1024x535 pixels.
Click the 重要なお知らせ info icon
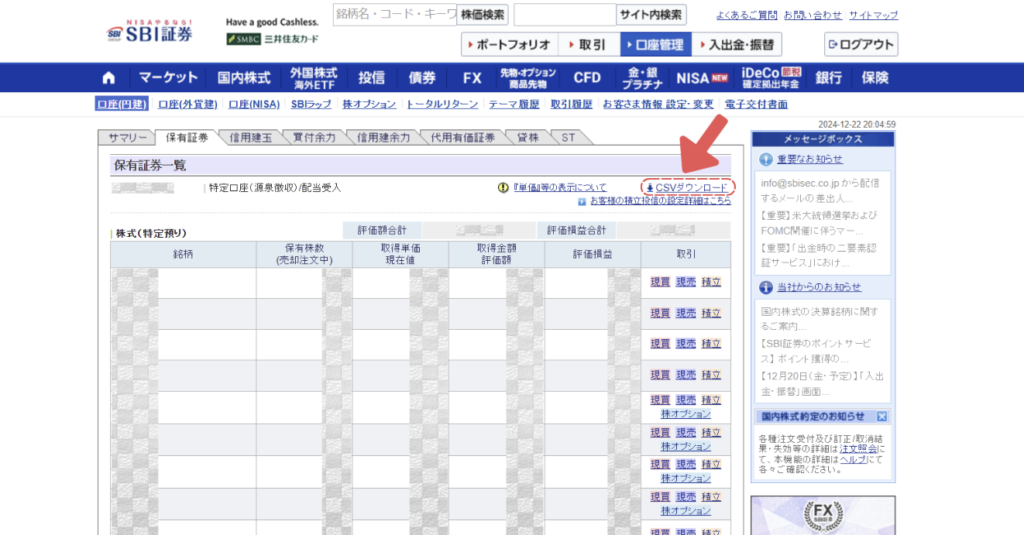tap(765, 160)
